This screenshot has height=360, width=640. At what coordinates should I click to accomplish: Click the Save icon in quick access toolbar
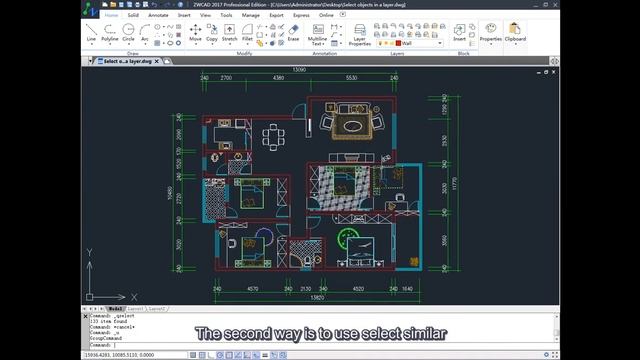[x=121, y=4]
